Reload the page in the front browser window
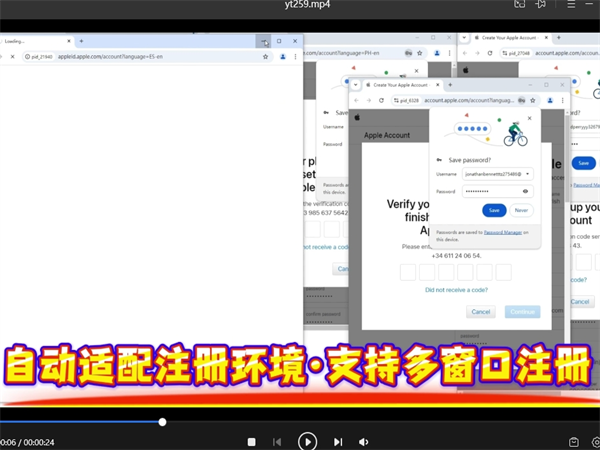The height and width of the screenshot is (450, 600). [383, 100]
